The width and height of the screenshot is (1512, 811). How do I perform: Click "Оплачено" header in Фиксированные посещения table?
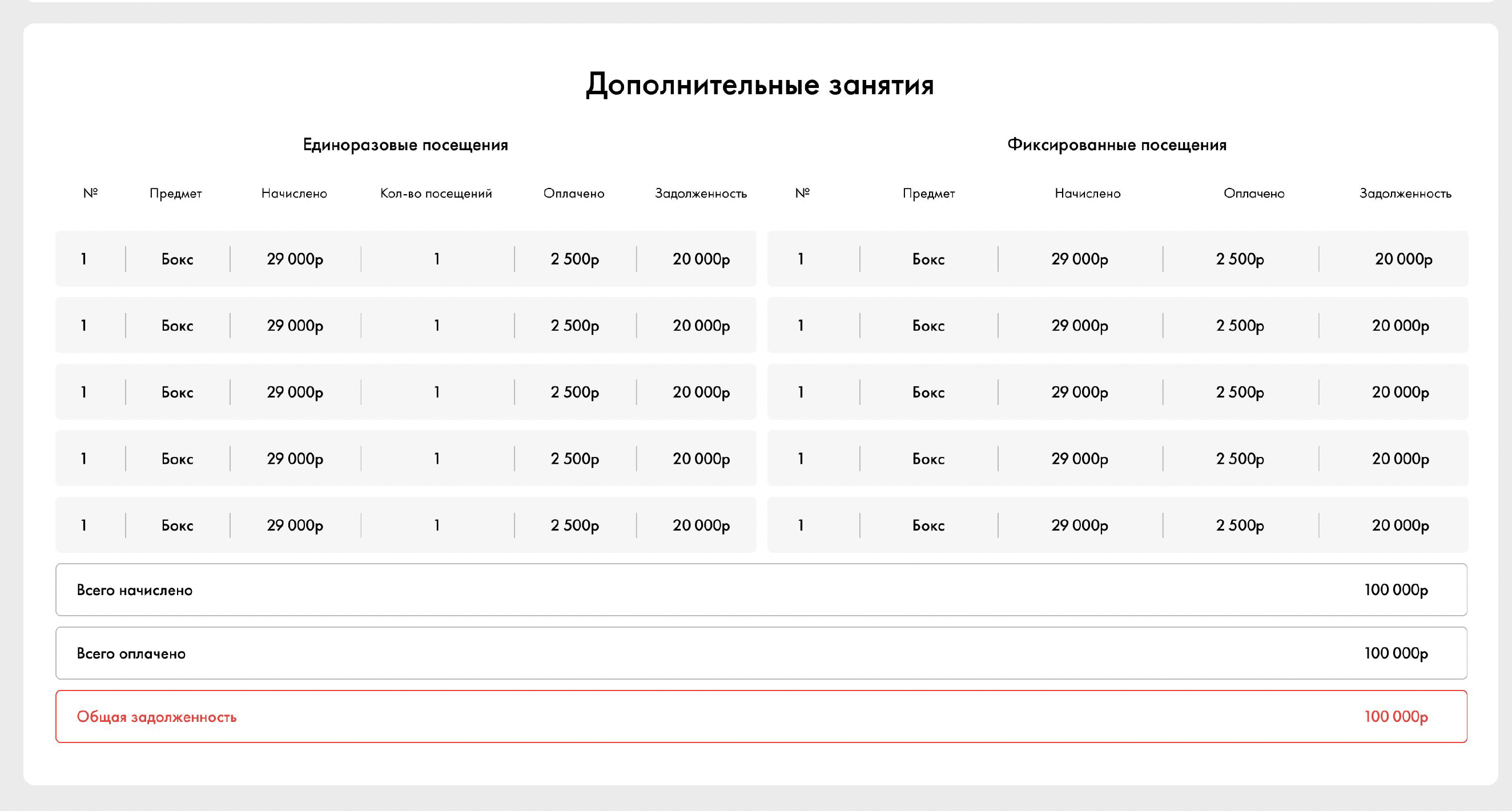click(x=1254, y=193)
